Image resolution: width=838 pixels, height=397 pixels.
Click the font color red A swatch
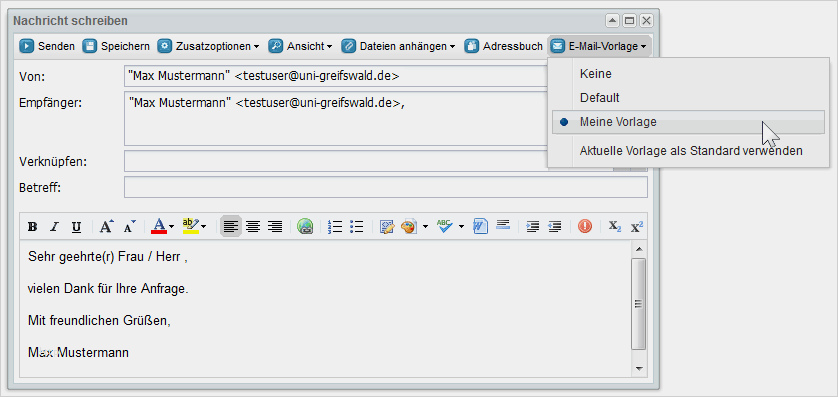tap(159, 227)
